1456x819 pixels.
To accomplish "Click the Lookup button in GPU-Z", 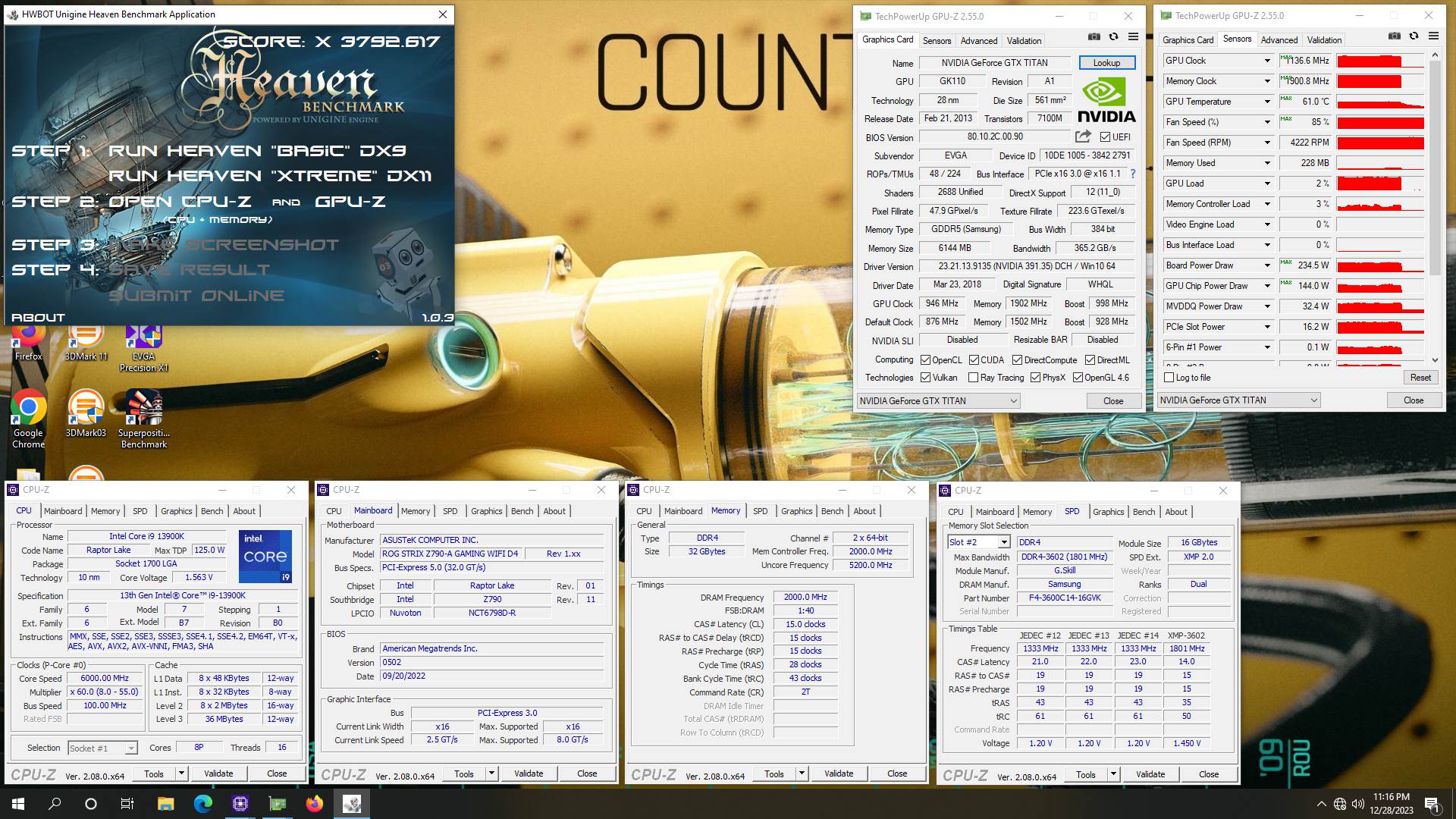I will [x=1106, y=63].
